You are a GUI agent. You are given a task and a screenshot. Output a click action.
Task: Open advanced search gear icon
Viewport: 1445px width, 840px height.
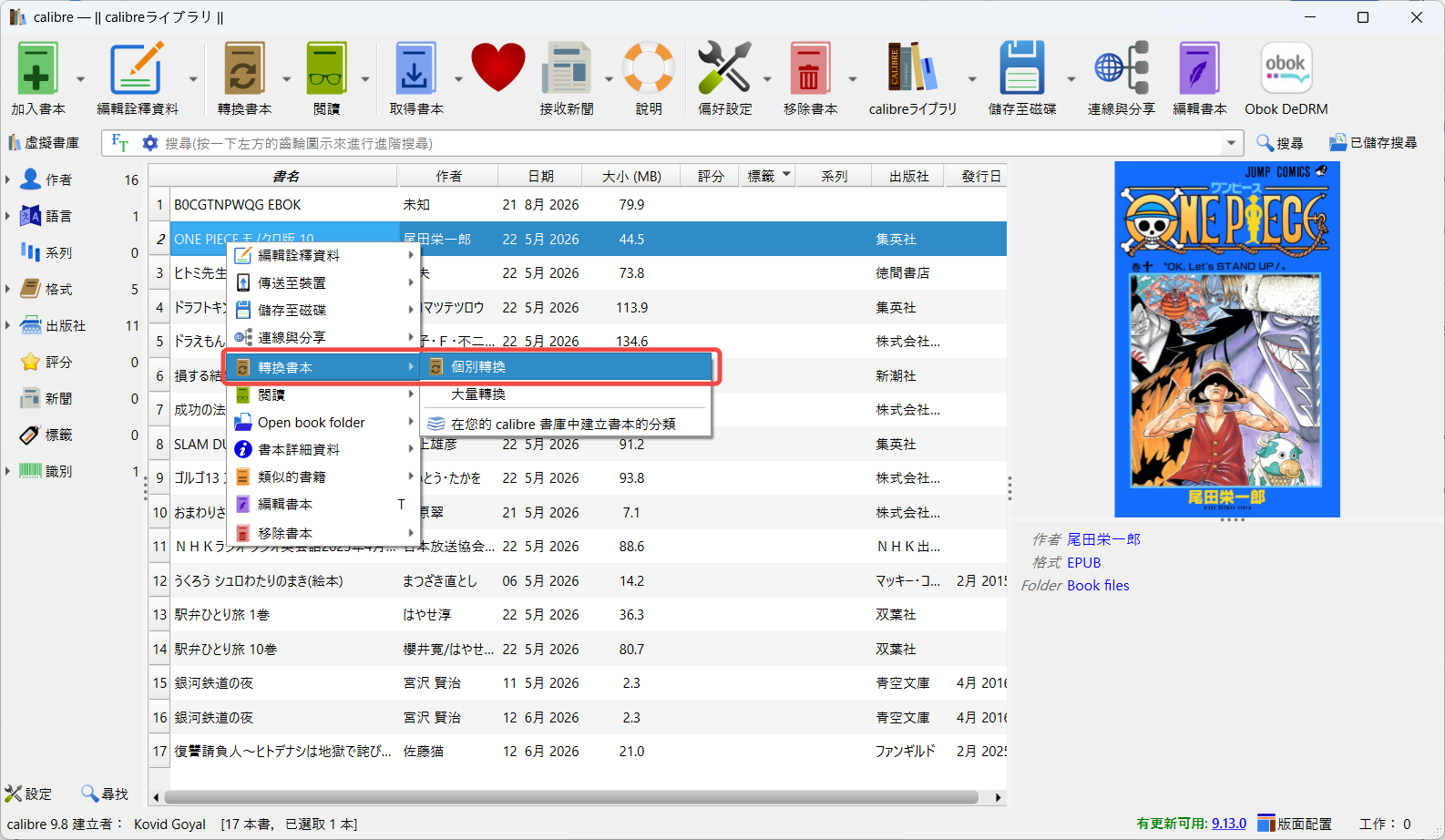tap(150, 143)
